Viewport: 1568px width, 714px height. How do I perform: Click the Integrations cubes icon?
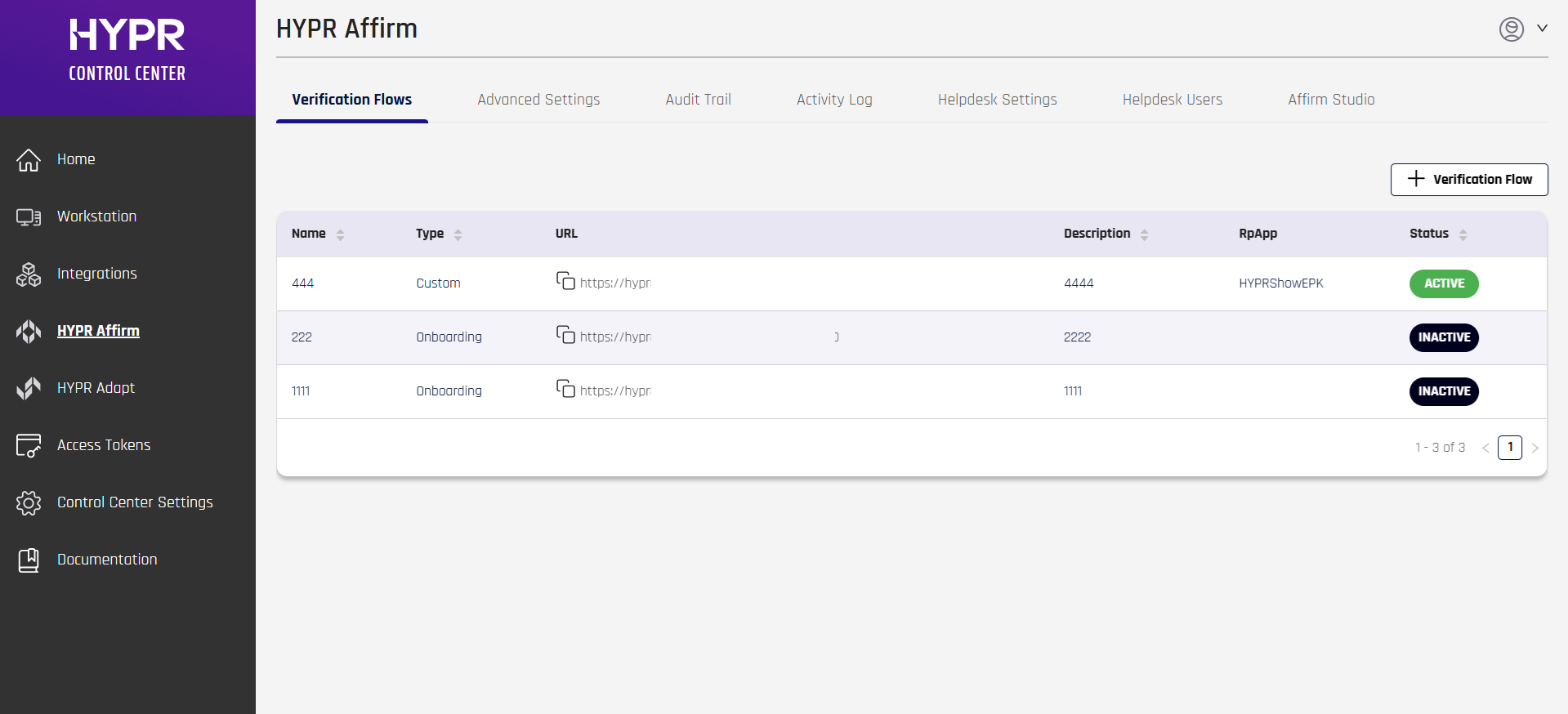tap(29, 274)
